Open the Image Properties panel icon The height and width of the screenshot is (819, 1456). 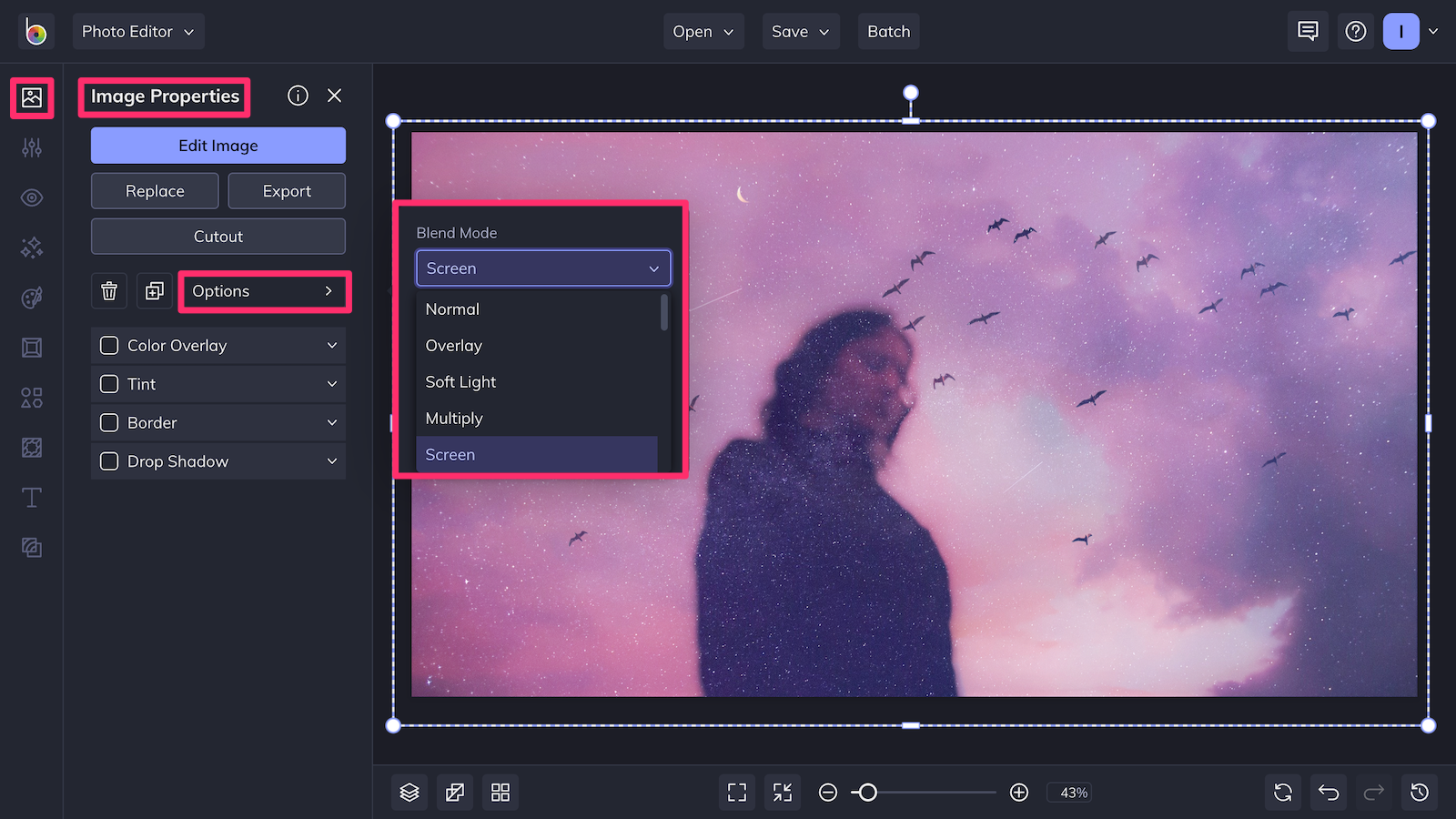coord(32,97)
